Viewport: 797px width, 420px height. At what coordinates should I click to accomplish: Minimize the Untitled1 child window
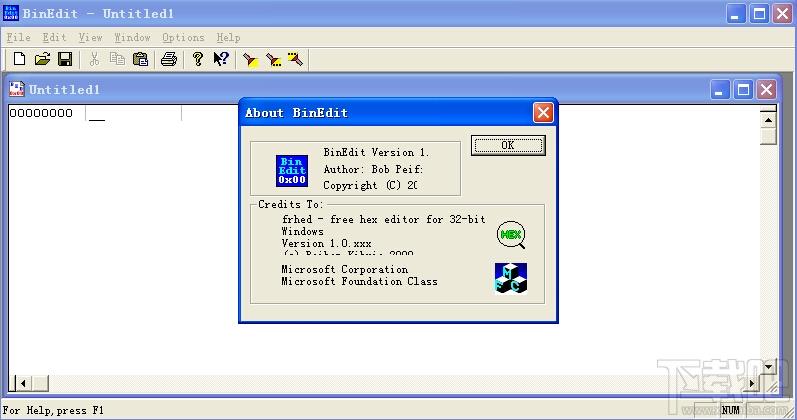point(719,90)
